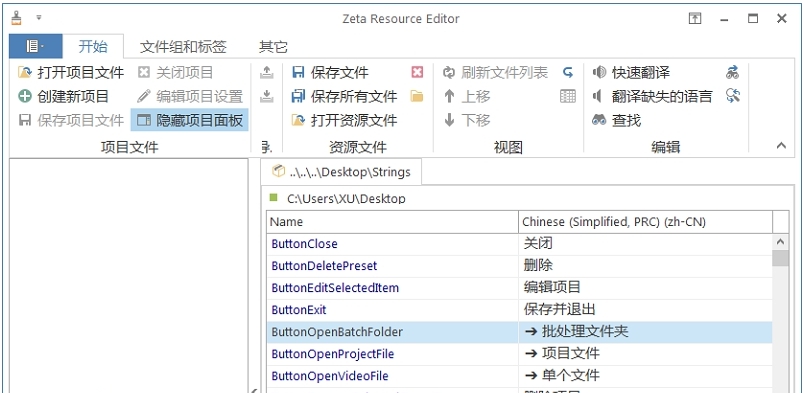
Task: Click the 保存并退出 translation cell
Action: tap(645, 310)
